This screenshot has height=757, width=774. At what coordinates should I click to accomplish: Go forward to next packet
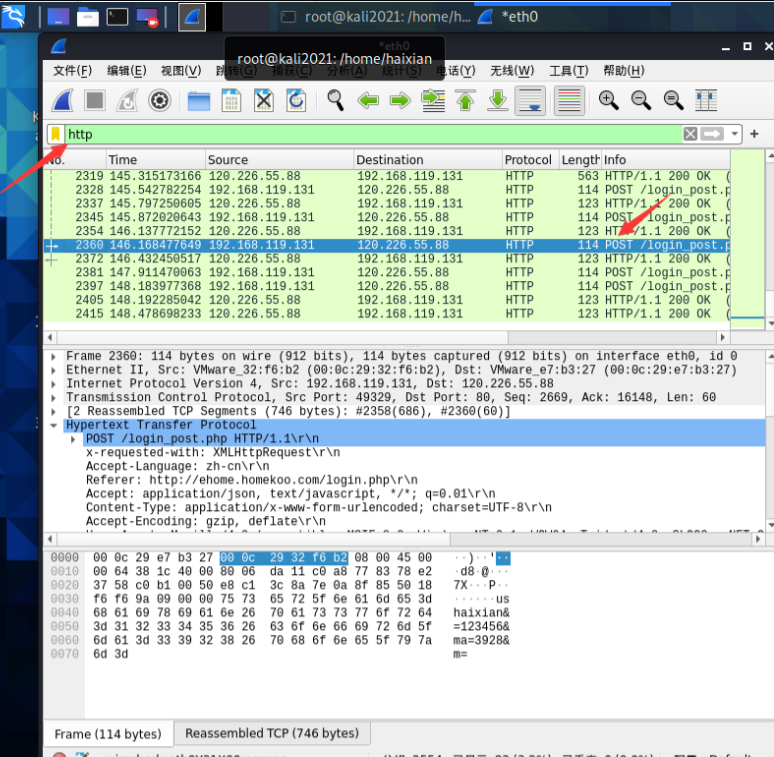(x=400, y=101)
